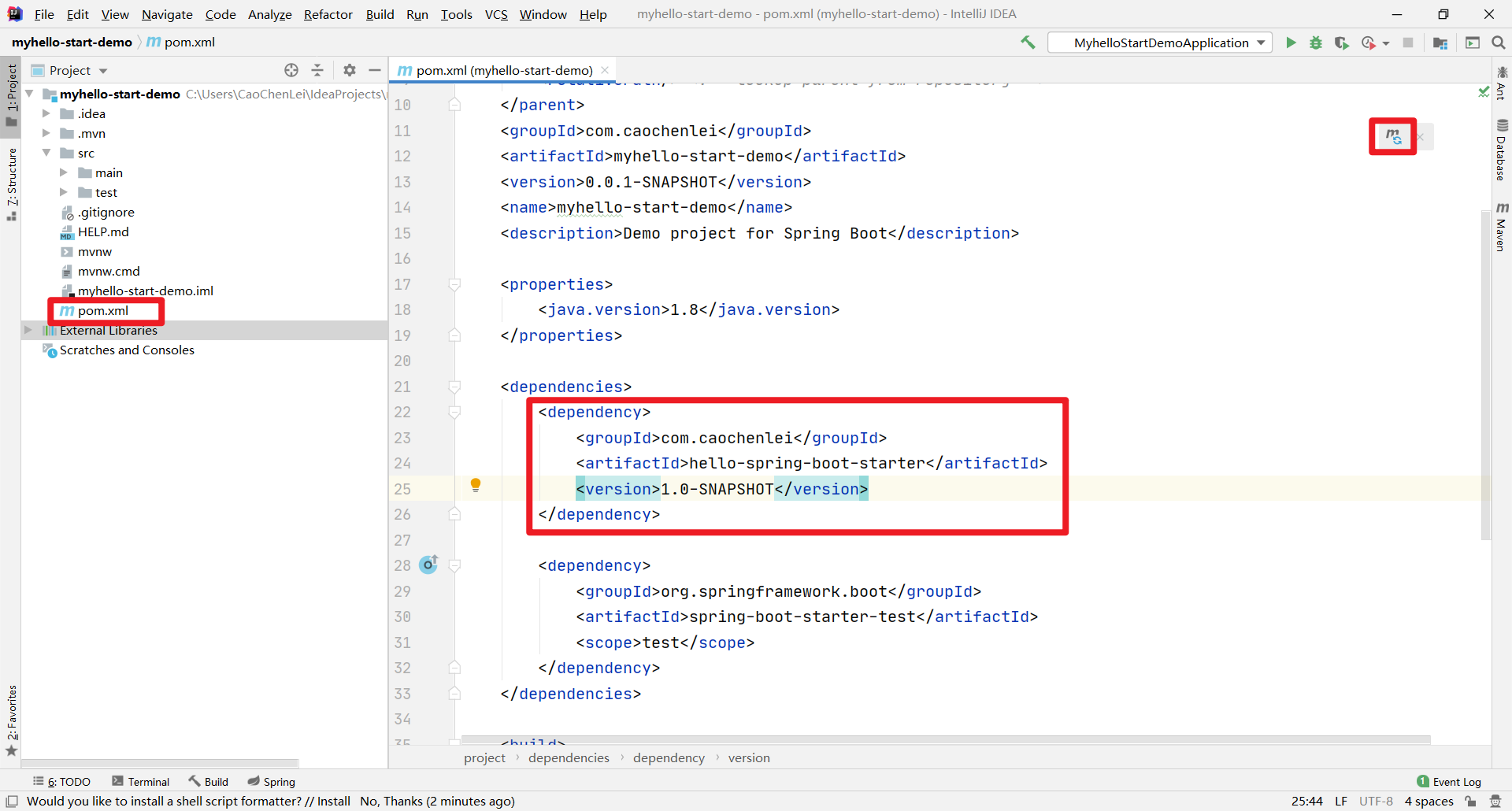This screenshot has width=1512, height=811.
Task: Open Project Structure icon in toolbar
Action: click(1440, 43)
